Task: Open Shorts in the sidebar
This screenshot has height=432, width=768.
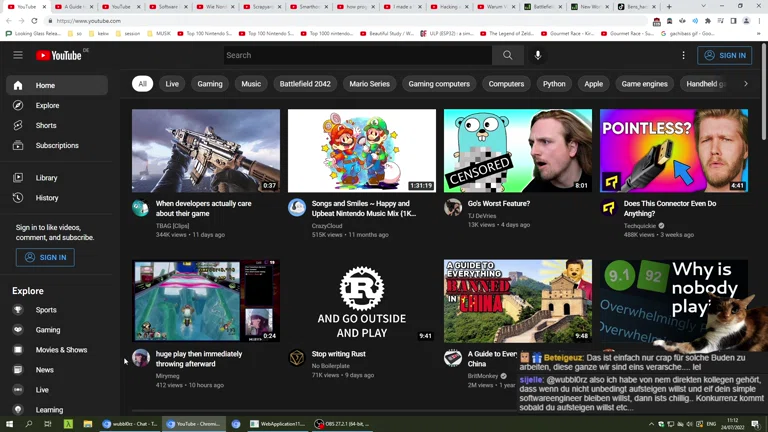Action: [x=57, y=125]
